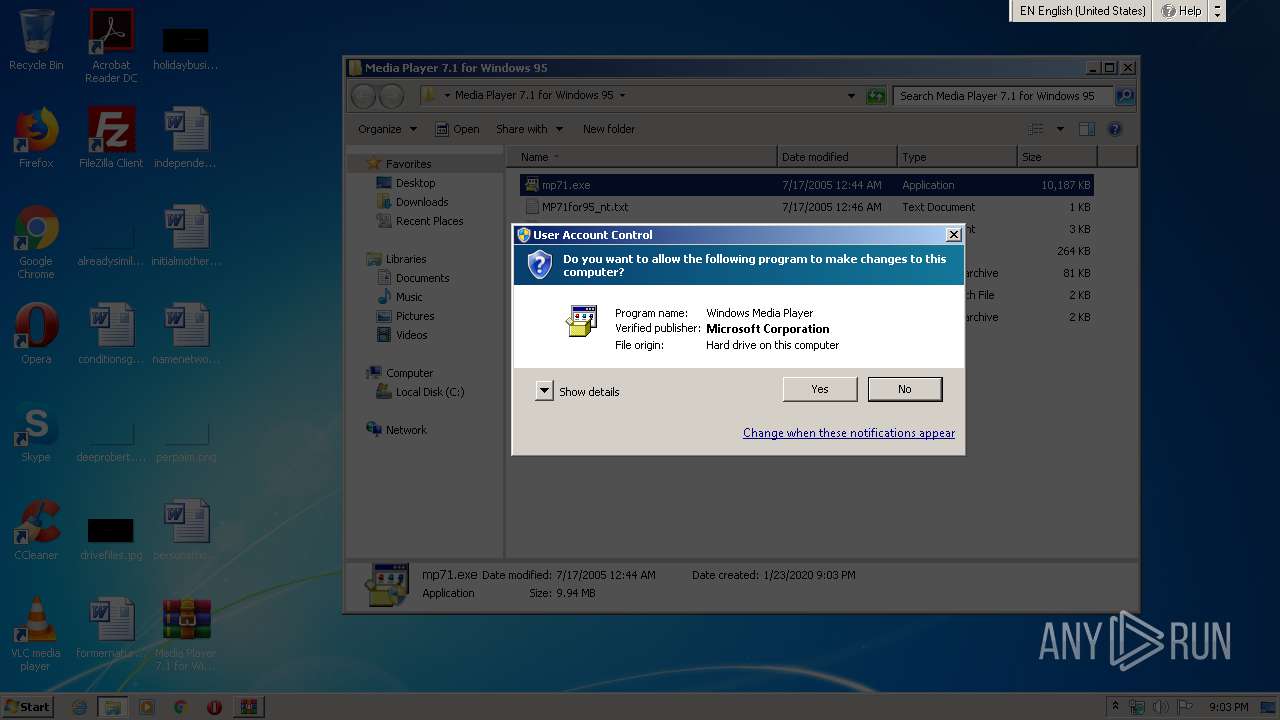This screenshot has height=720, width=1280.
Task: Open Opera browser desktop icon
Action: (36, 334)
